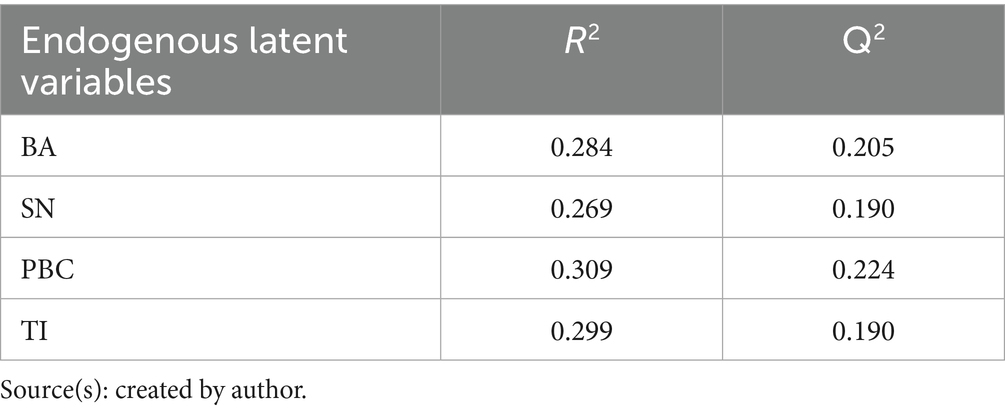Click the word 'variables' in the header

click(97, 81)
